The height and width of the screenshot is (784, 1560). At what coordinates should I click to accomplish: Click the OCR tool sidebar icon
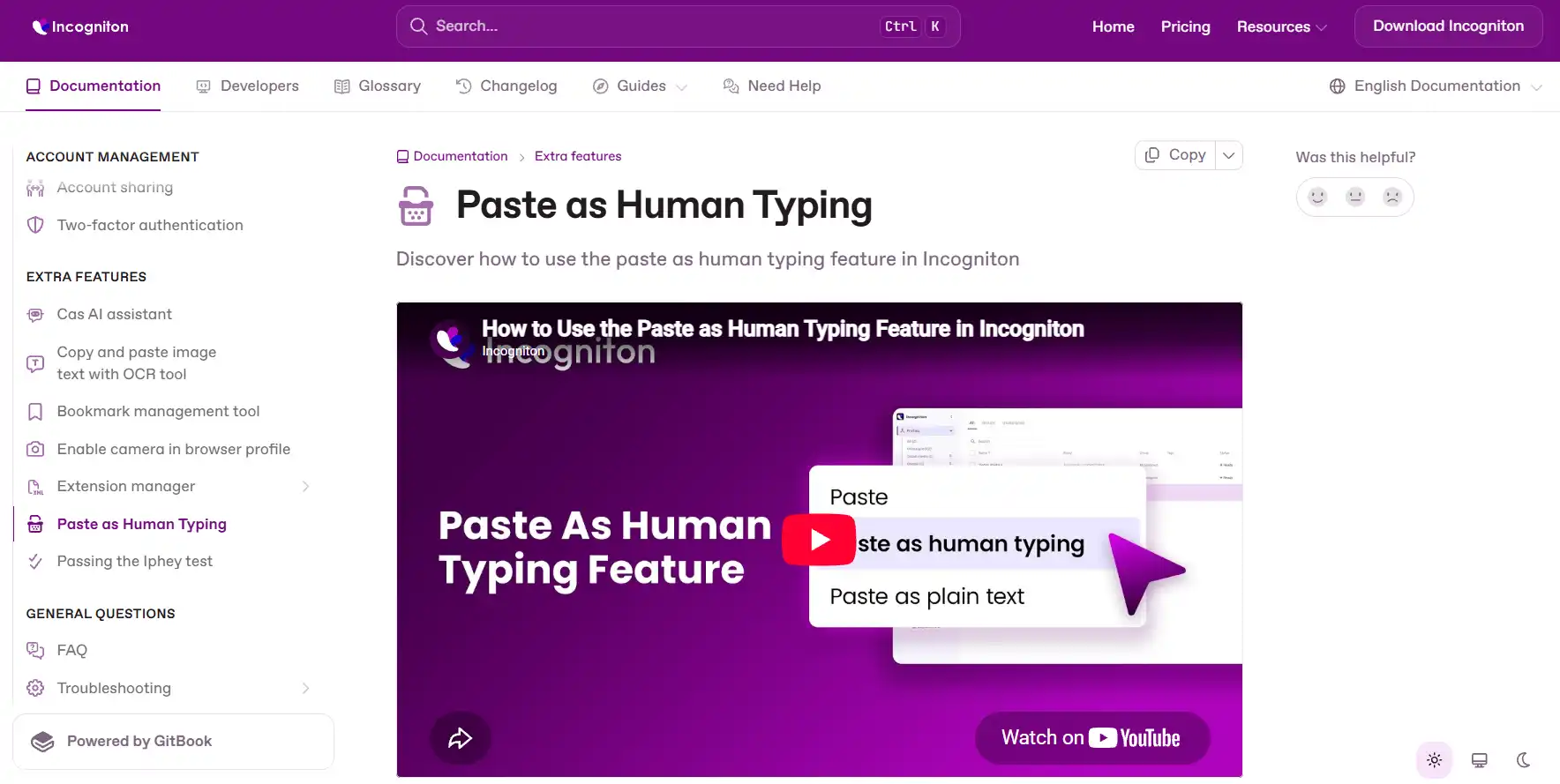[x=35, y=363]
